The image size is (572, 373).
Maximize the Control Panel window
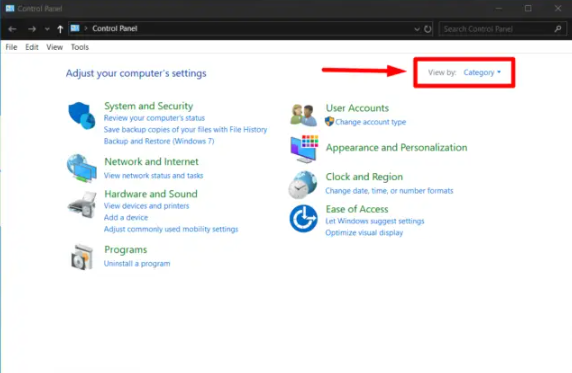pos(528,8)
